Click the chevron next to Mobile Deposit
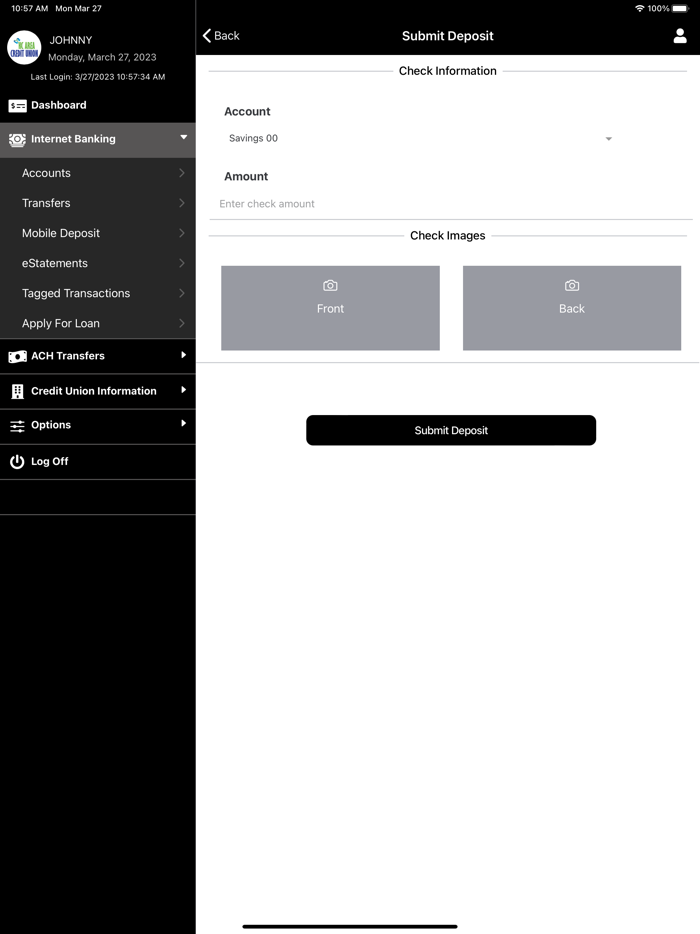The width and height of the screenshot is (700, 934). click(182, 234)
